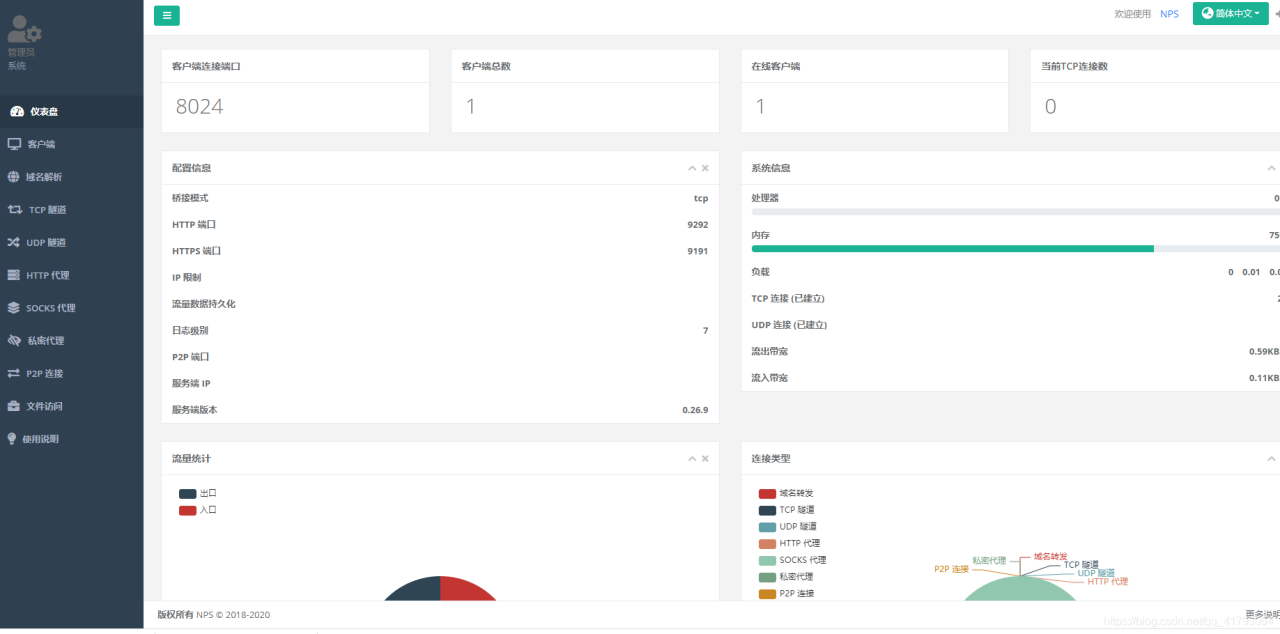The width and height of the screenshot is (1280, 634).
Task: Click the layers icon beside SOCKS 代理
Action: pyautogui.click(x=14, y=308)
